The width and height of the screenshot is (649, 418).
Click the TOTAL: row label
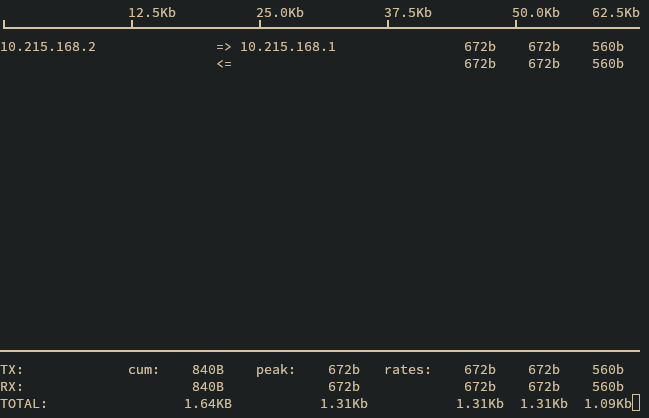[x=24, y=404]
